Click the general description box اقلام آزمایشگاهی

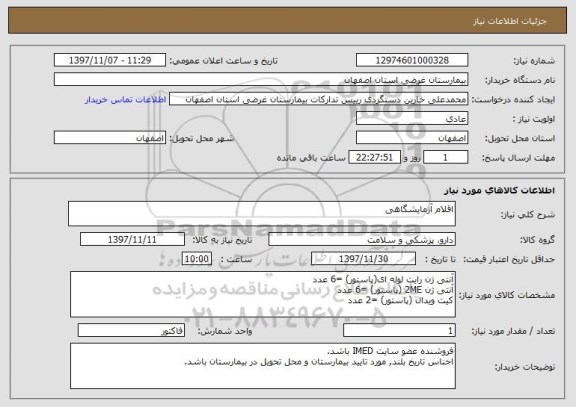point(262,213)
